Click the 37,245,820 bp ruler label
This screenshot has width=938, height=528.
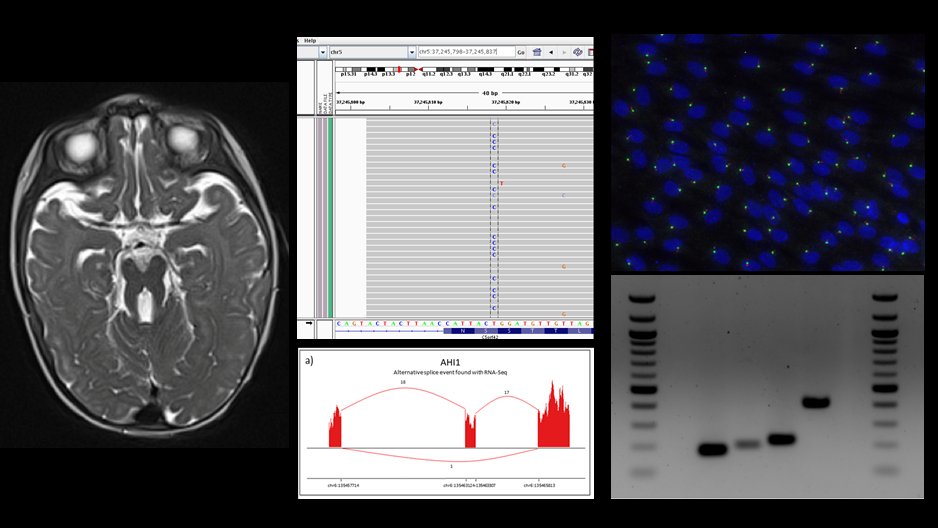point(506,102)
